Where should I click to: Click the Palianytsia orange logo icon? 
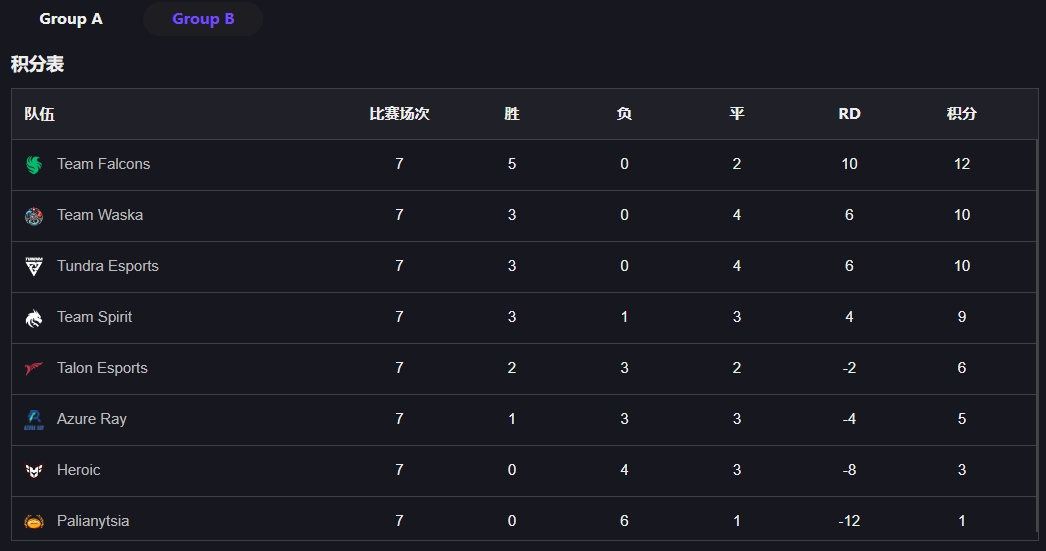(34, 522)
